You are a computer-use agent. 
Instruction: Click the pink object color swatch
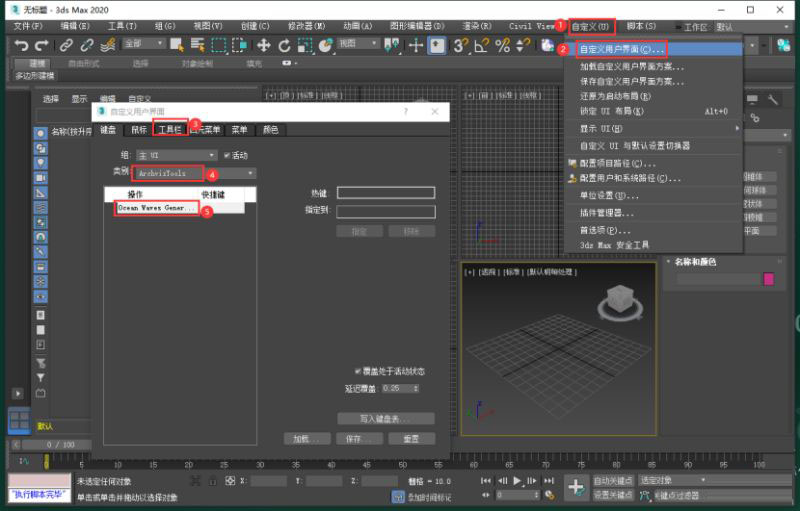pyautogui.click(x=768, y=279)
